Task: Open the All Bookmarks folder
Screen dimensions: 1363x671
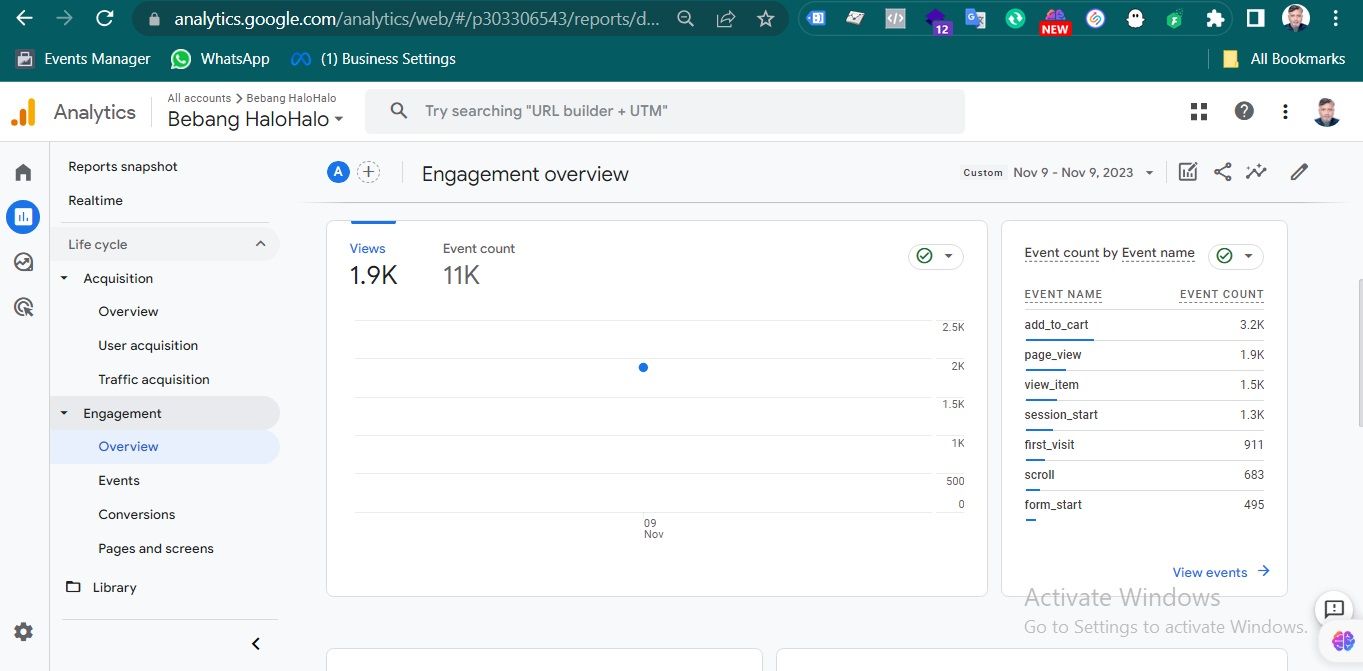Action: pyautogui.click(x=1284, y=59)
